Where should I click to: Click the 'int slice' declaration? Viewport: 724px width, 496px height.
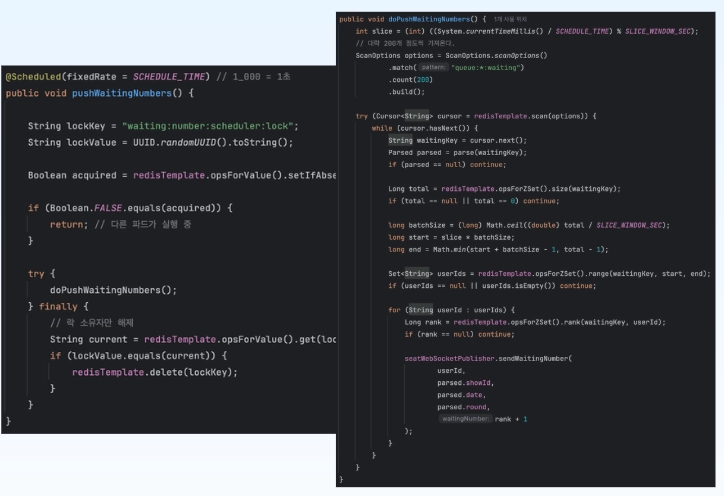click(374, 31)
